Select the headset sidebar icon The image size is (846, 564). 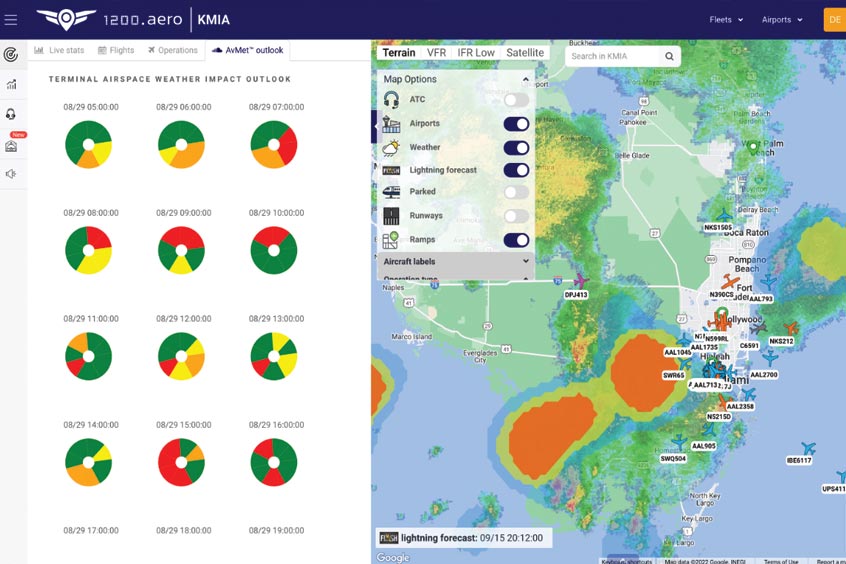pos(11,115)
